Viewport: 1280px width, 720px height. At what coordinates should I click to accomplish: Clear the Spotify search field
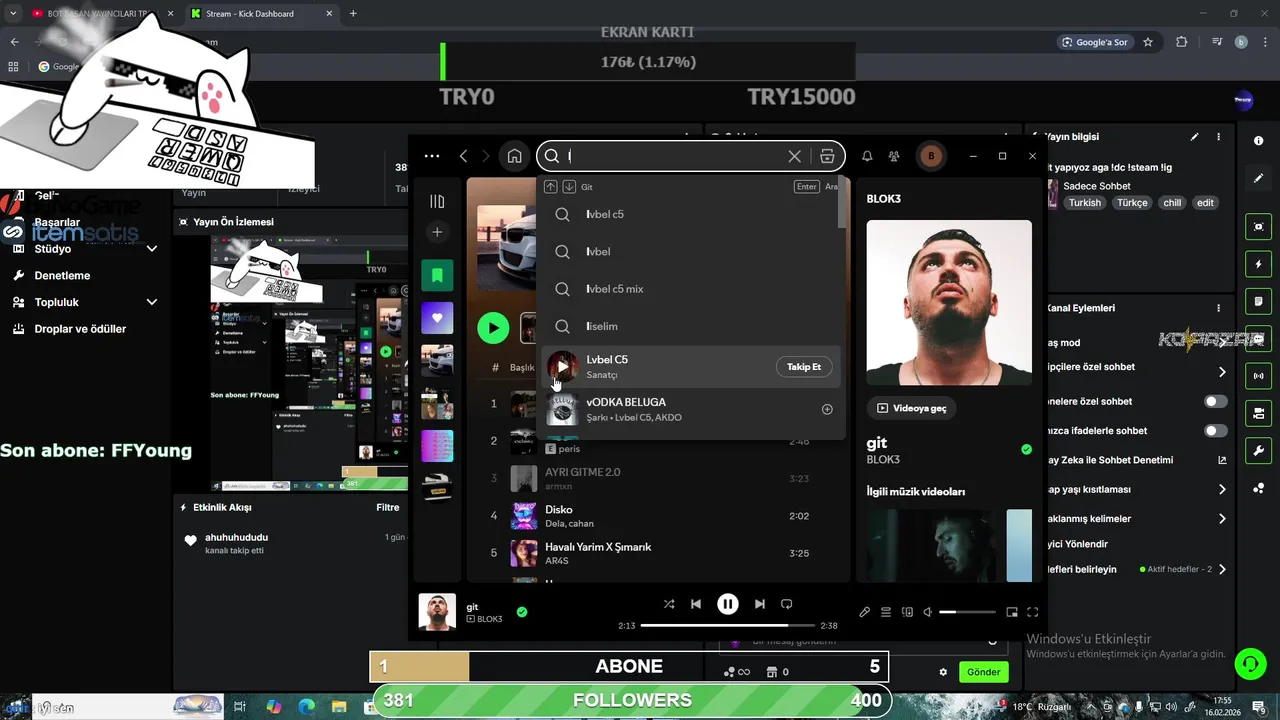(x=795, y=156)
